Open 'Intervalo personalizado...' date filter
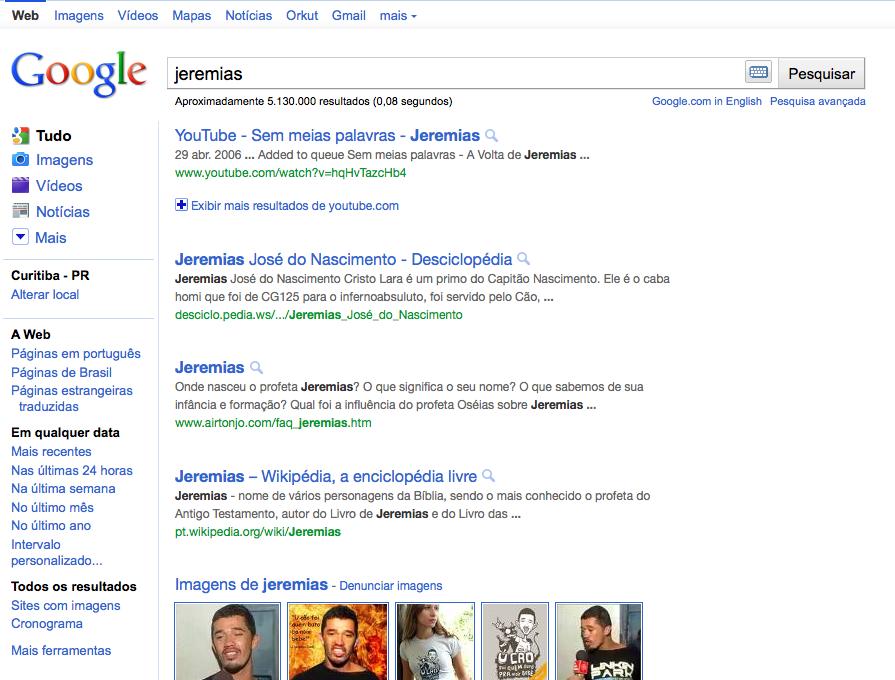The height and width of the screenshot is (680, 895). click(x=57, y=553)
